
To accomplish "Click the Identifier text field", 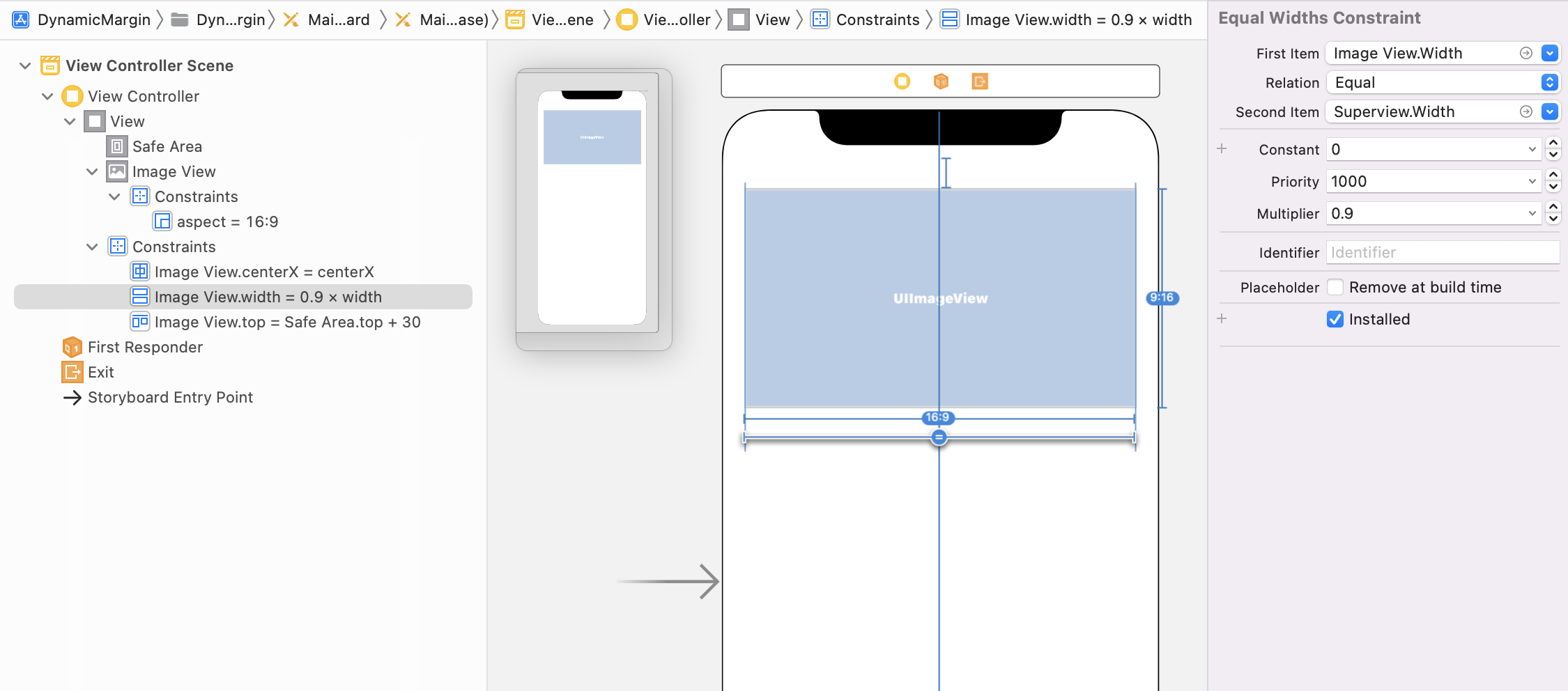I will (1443, 252).
